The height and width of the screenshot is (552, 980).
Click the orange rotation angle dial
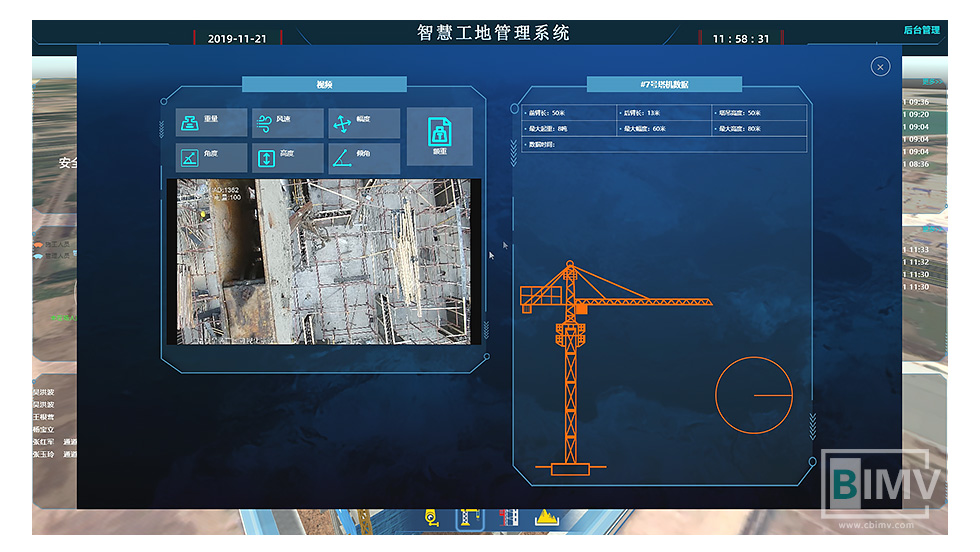pyautogui.click(x=754, y=395)
